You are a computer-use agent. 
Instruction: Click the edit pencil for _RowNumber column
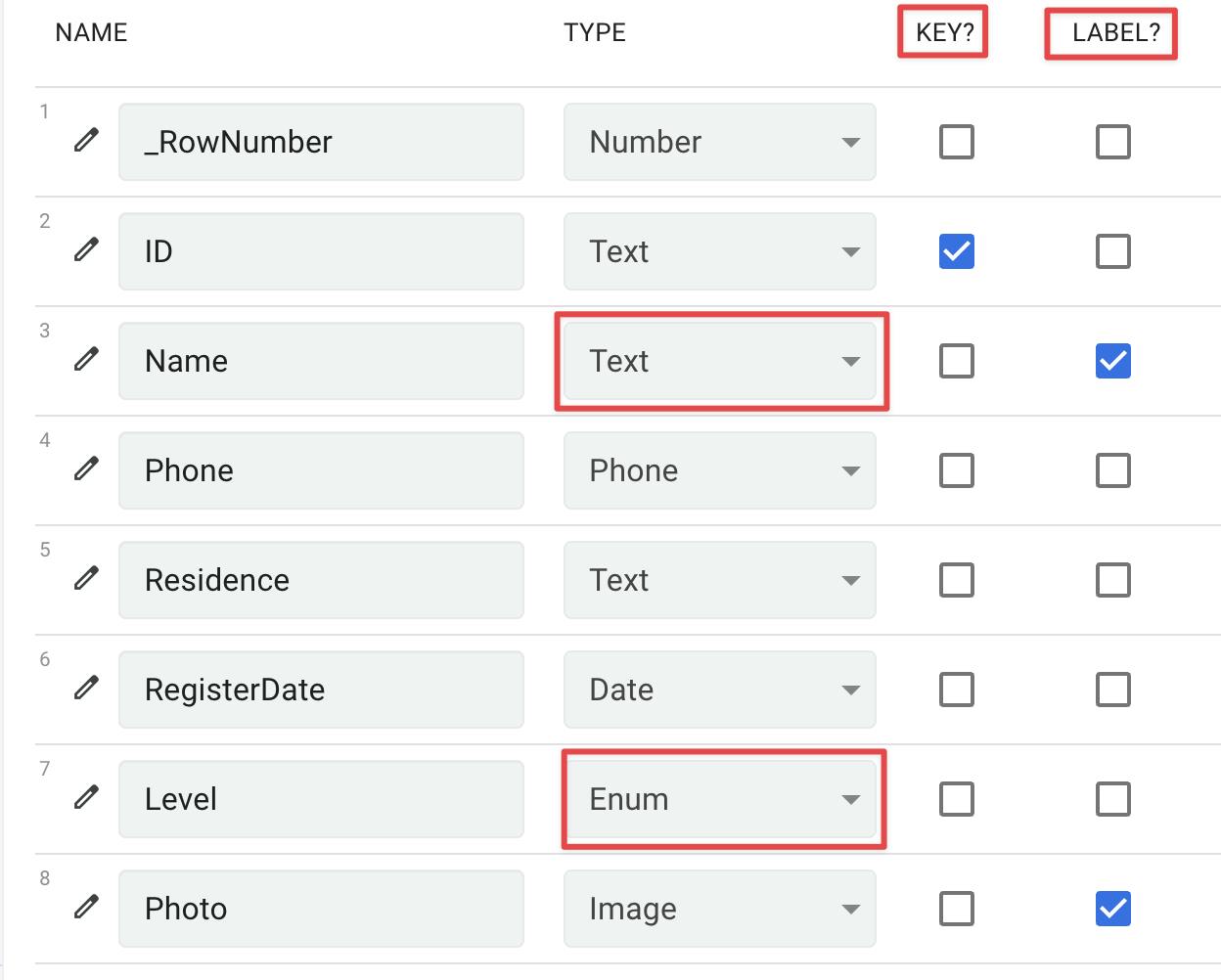86,141
